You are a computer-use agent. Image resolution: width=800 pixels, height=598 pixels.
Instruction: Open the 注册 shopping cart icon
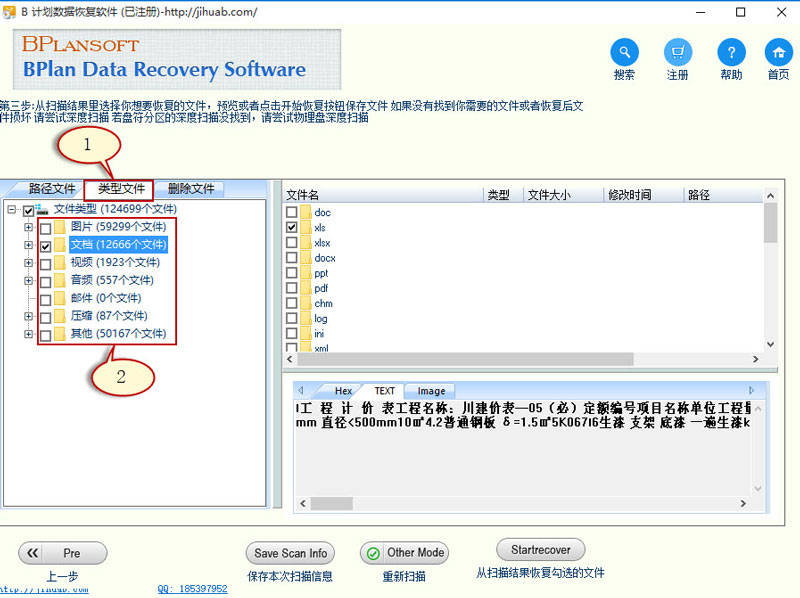677,52
